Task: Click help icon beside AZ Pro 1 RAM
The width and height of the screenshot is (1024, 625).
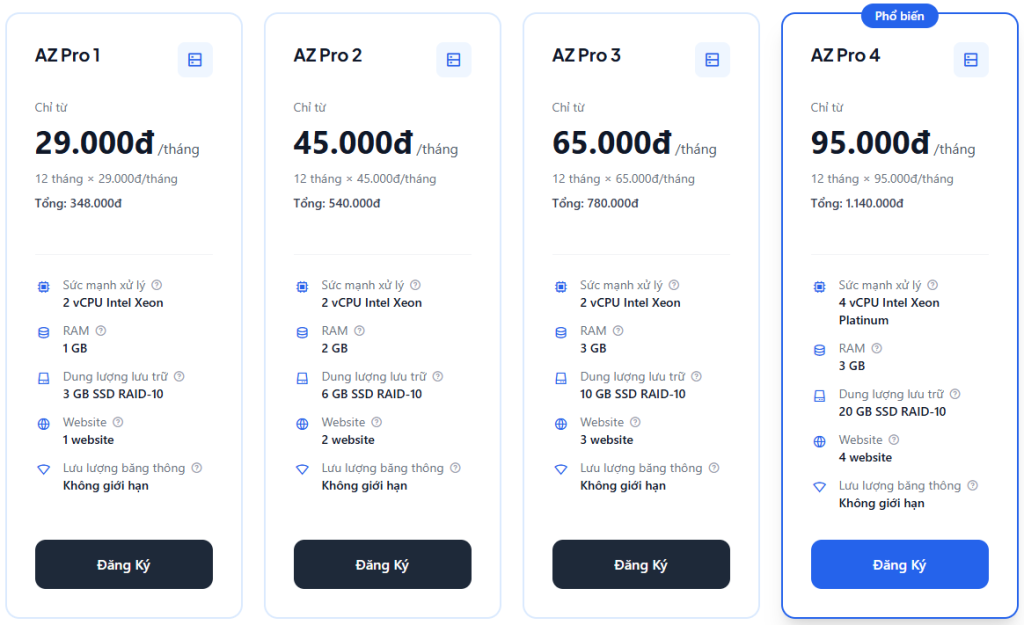Action: pyautogui.click(x=100, y=331)
